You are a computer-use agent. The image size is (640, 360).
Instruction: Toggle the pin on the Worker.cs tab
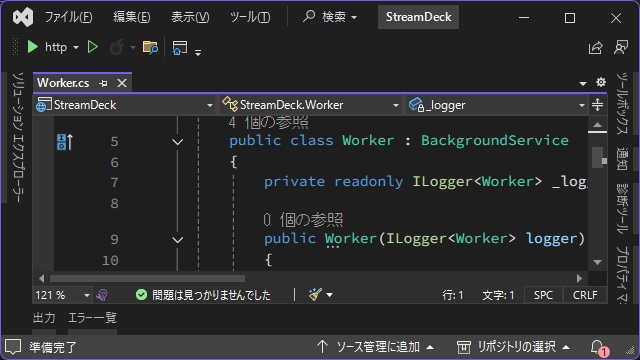pos(103,83)
